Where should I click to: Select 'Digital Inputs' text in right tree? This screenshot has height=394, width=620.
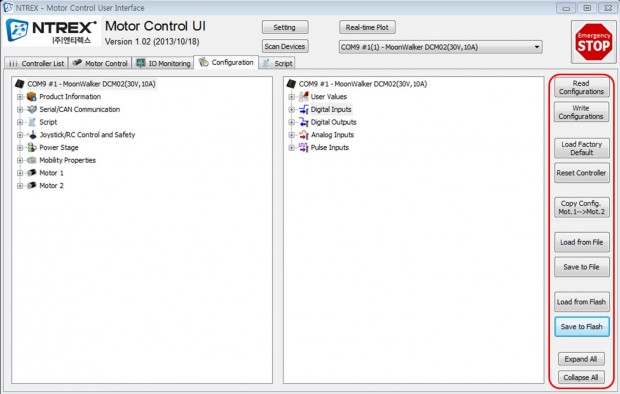point(331,109)
